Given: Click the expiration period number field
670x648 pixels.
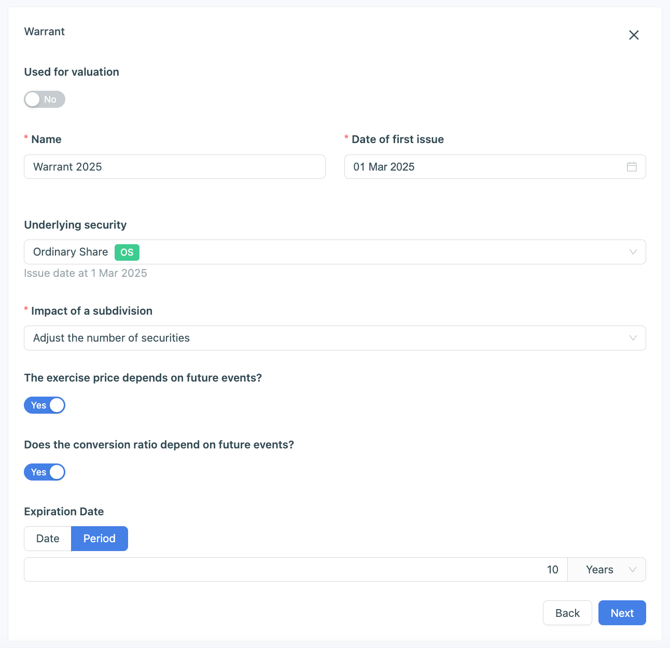Looking at the screenshot, I should tap(296, 570).
